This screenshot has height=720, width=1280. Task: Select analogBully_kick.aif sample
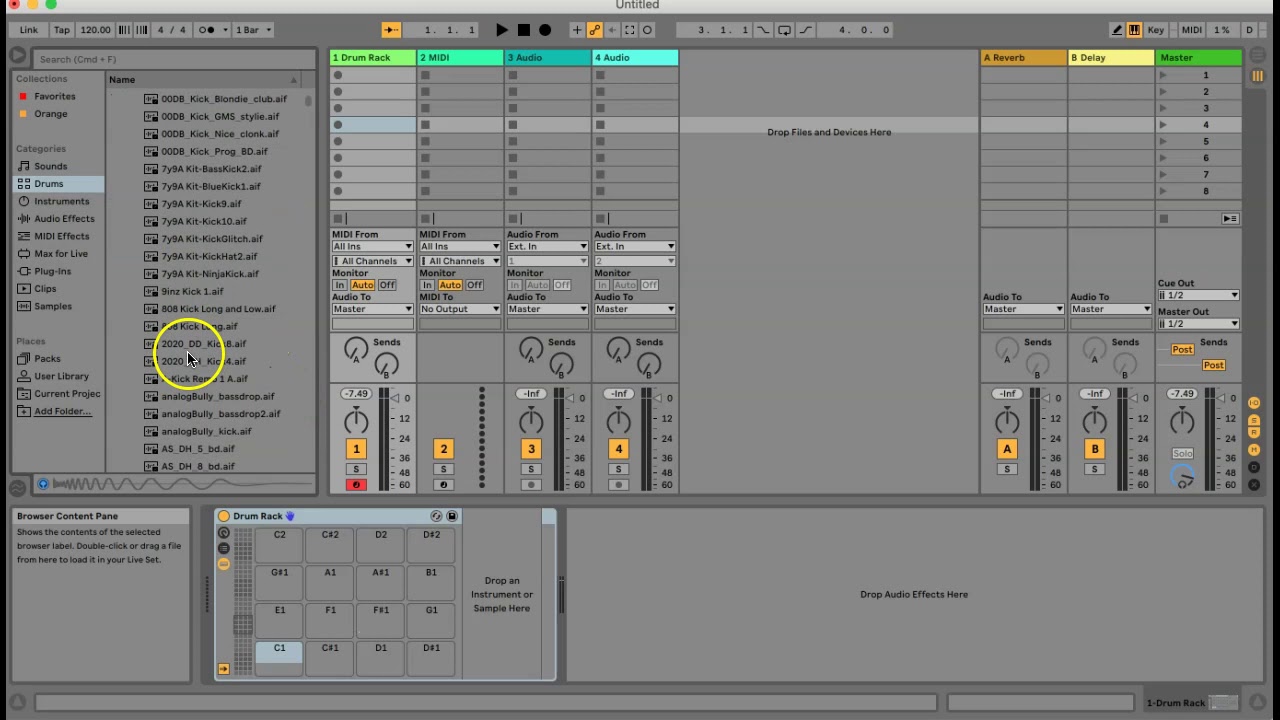point(206,431)
